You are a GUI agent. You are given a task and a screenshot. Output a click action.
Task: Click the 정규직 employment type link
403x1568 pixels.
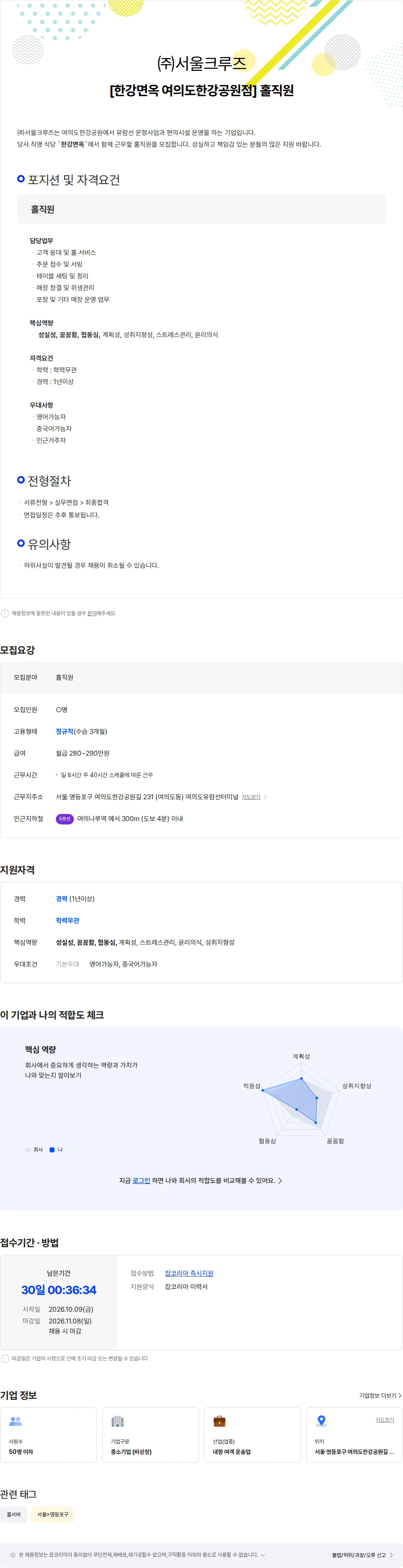coord(65,732)
